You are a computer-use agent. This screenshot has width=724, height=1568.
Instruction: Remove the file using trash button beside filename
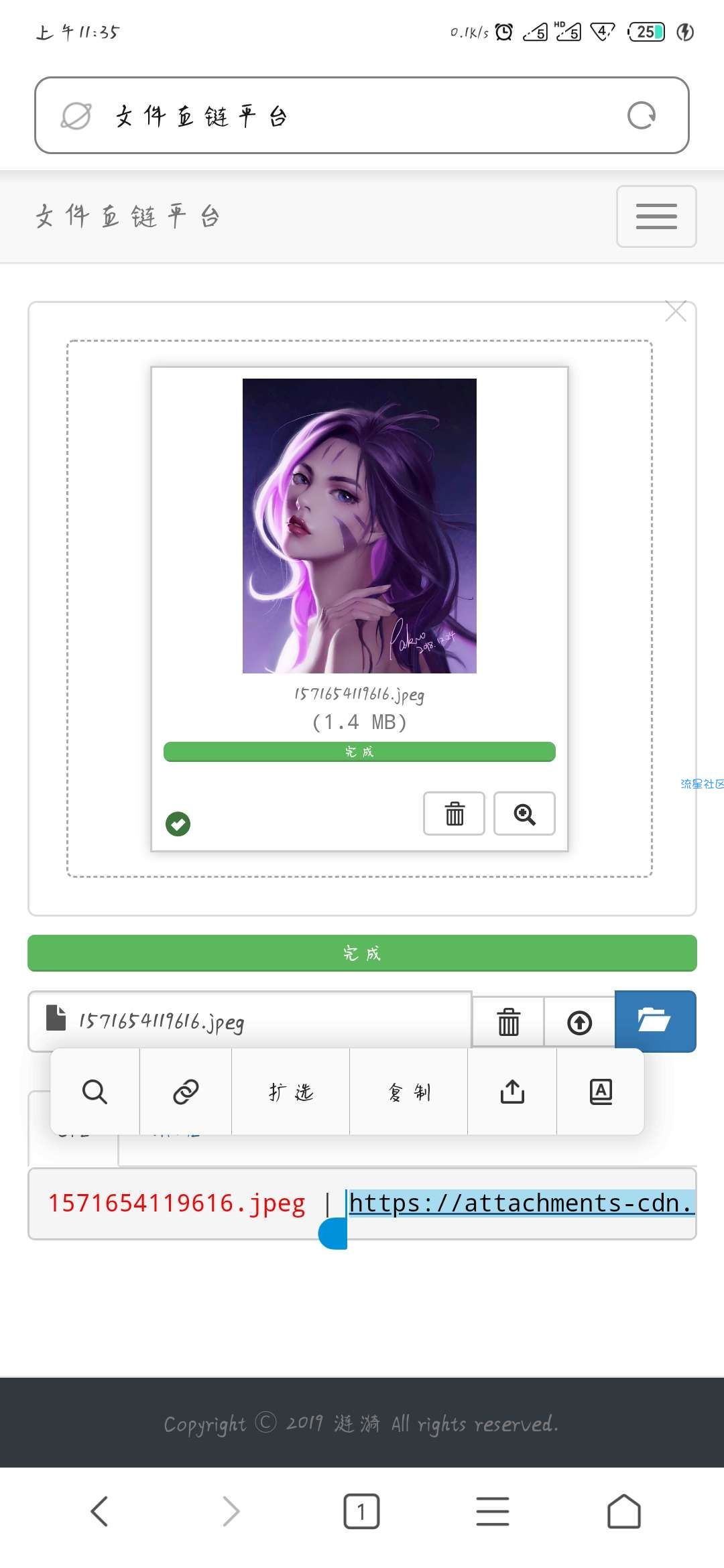coord(508,1021)
